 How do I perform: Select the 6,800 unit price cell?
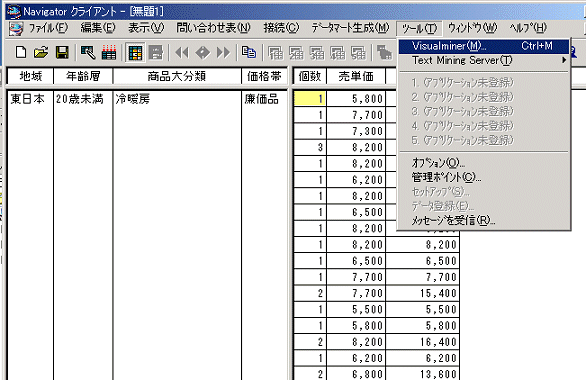tap(356, 373)
